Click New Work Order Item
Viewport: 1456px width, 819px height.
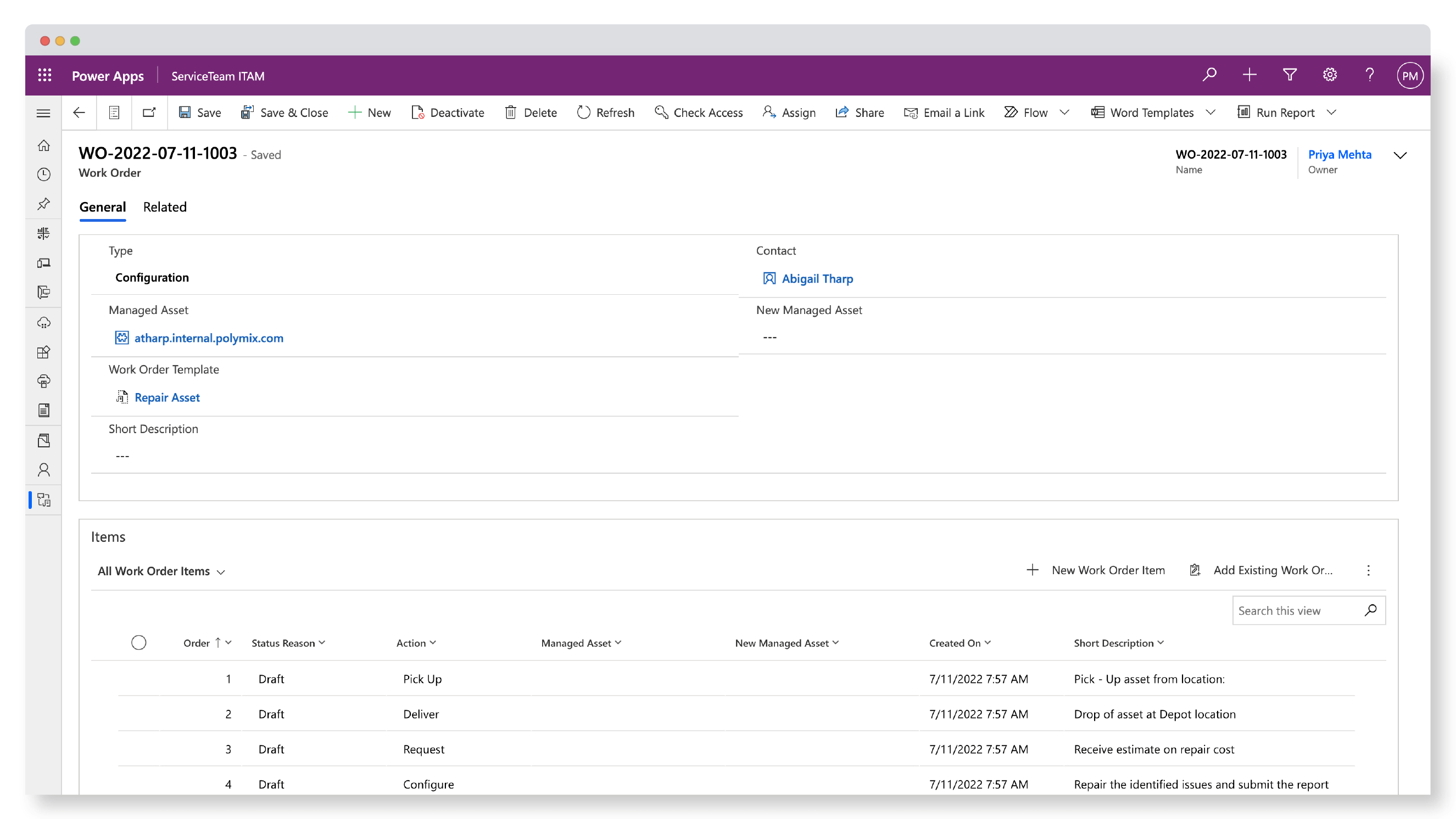pyautogui.click(x=1095, y=570)
